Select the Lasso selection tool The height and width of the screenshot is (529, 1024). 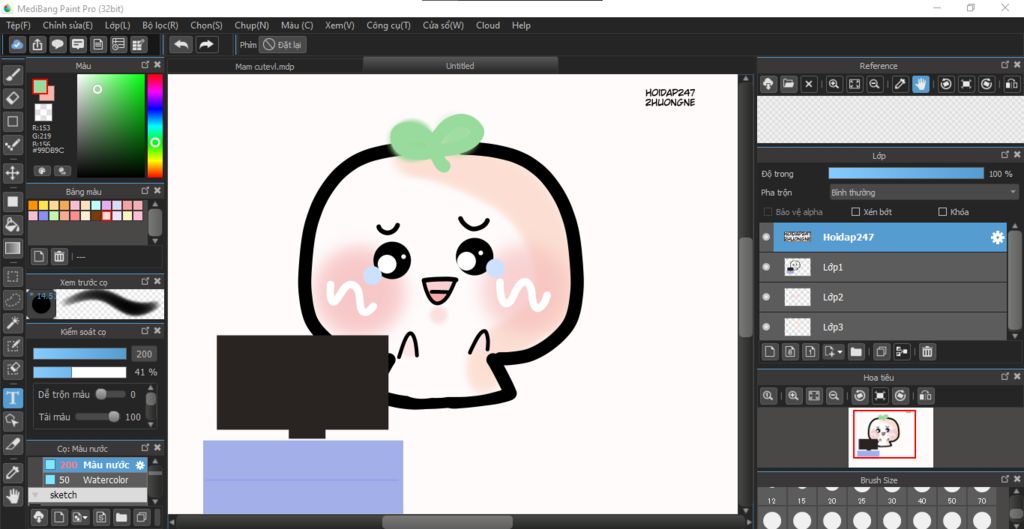pos(12,299)
